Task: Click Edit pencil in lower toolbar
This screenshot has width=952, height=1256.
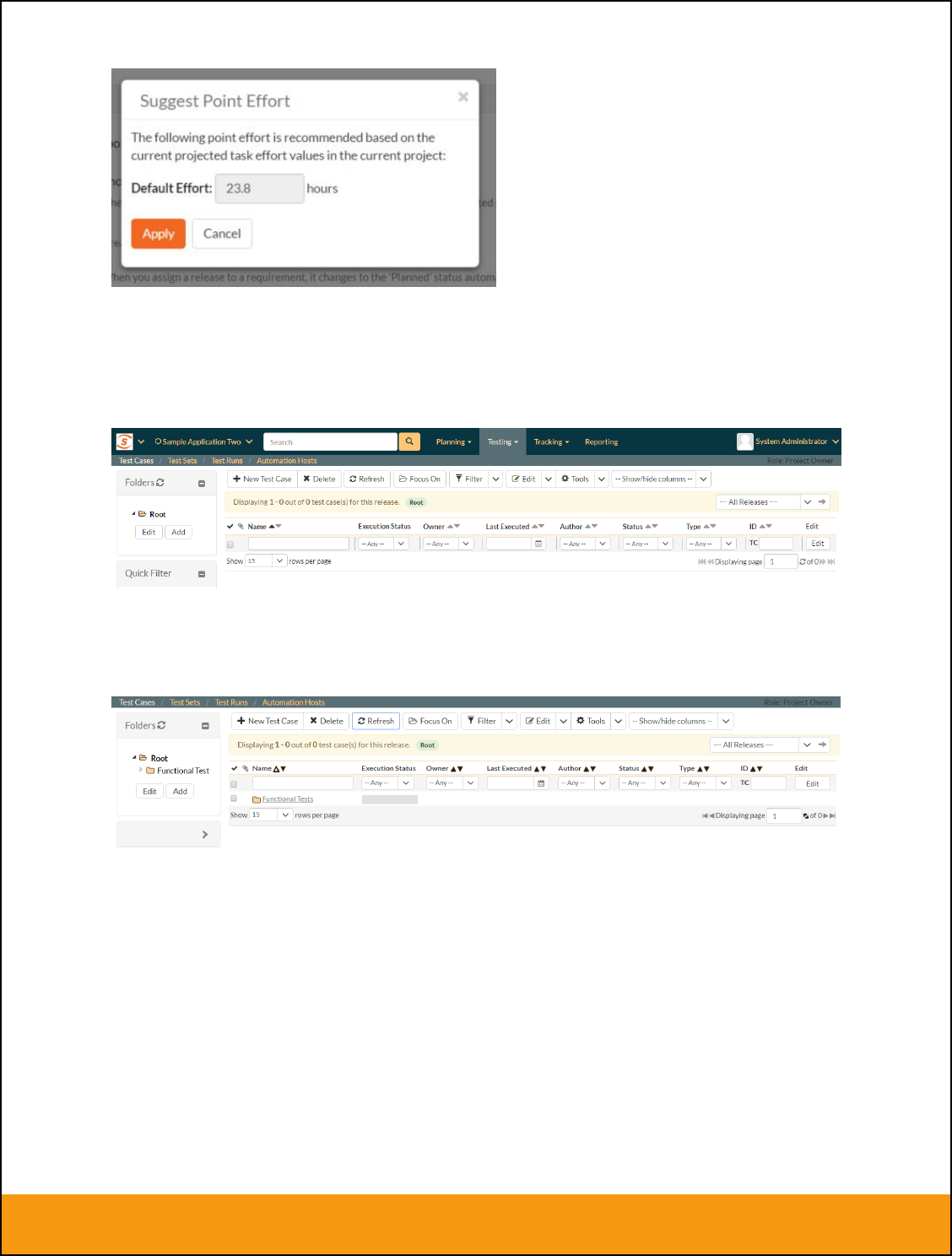Action: pos(538,721)
